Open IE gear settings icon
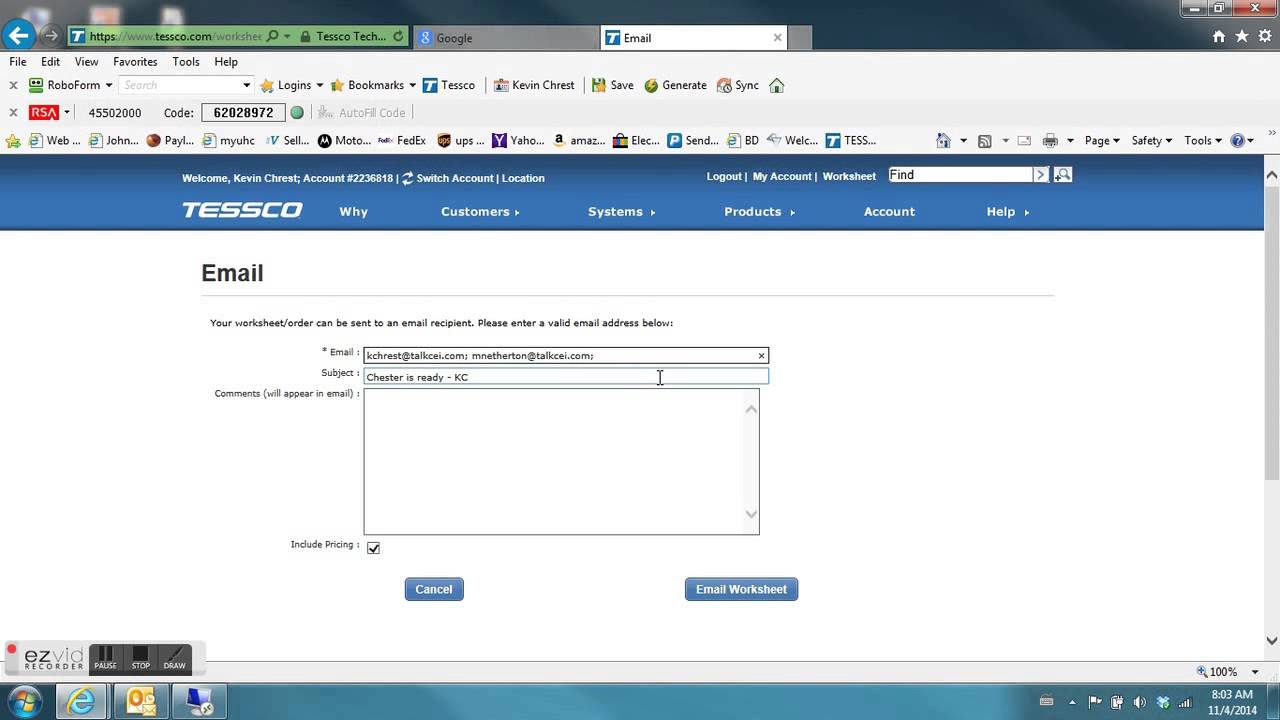 (x=1265, y=36)
